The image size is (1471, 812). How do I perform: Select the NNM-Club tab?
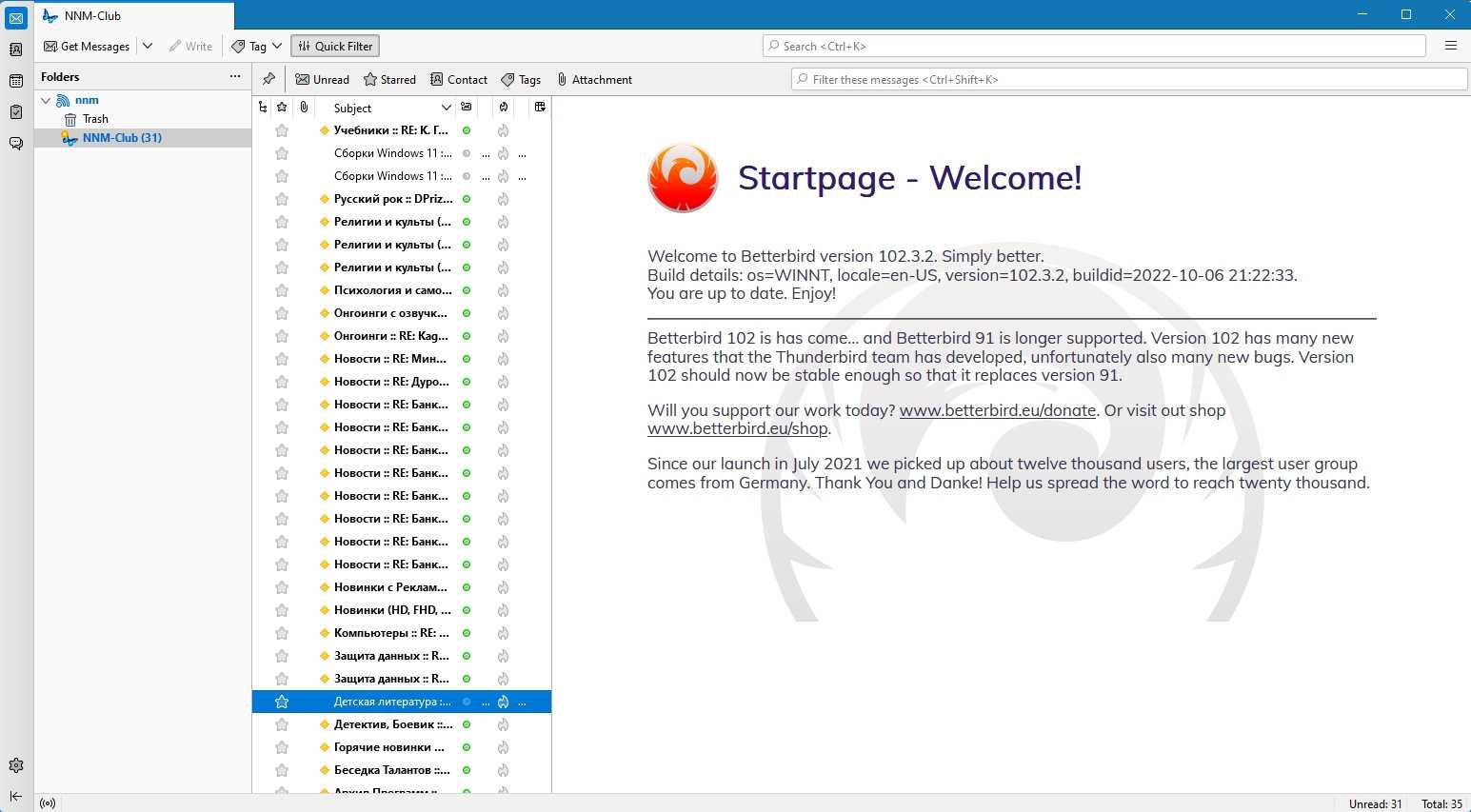click(x=134, y=16)
